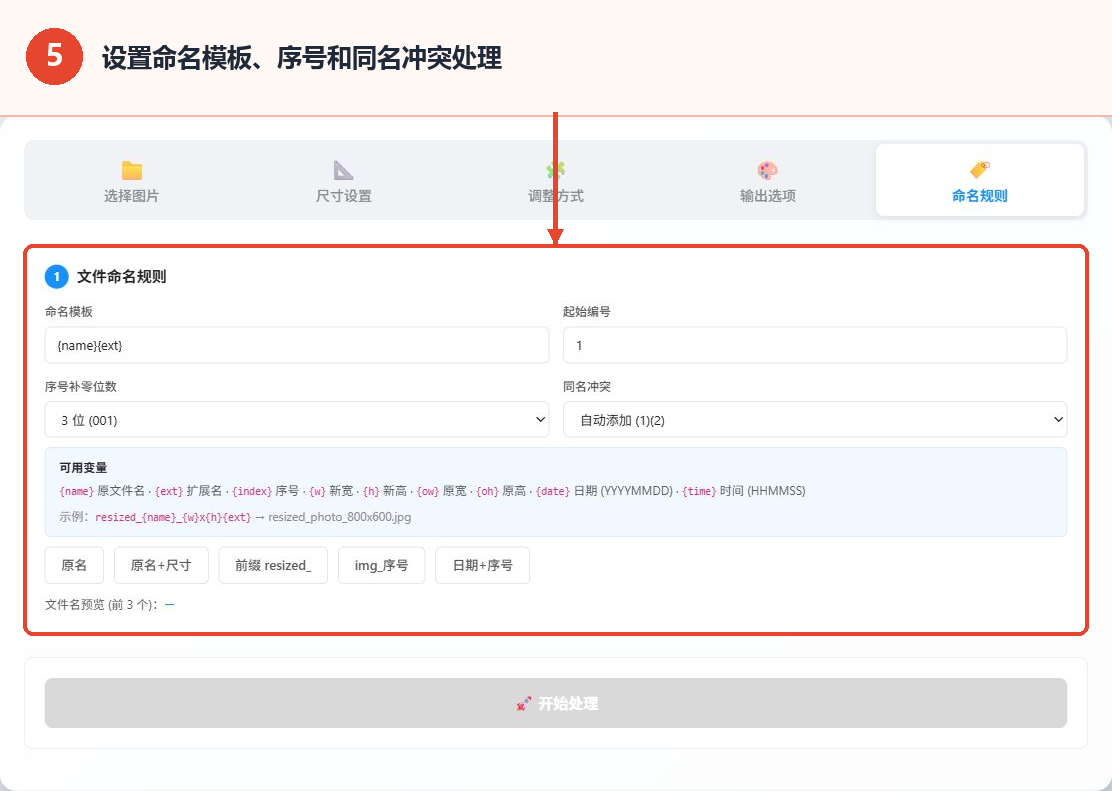Click the example resized_{name}_{w}x{h}{ext} text

(x=173, y=517)
